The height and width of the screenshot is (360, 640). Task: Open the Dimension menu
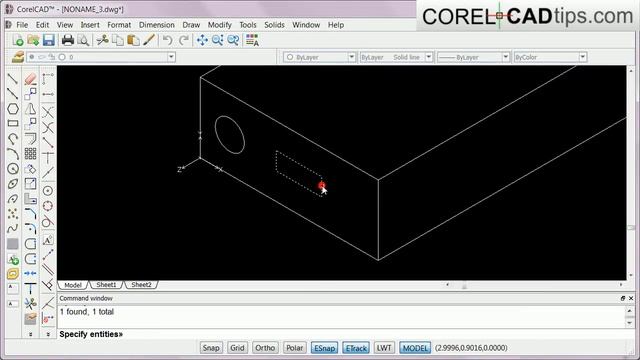click(x=157, y=25)
